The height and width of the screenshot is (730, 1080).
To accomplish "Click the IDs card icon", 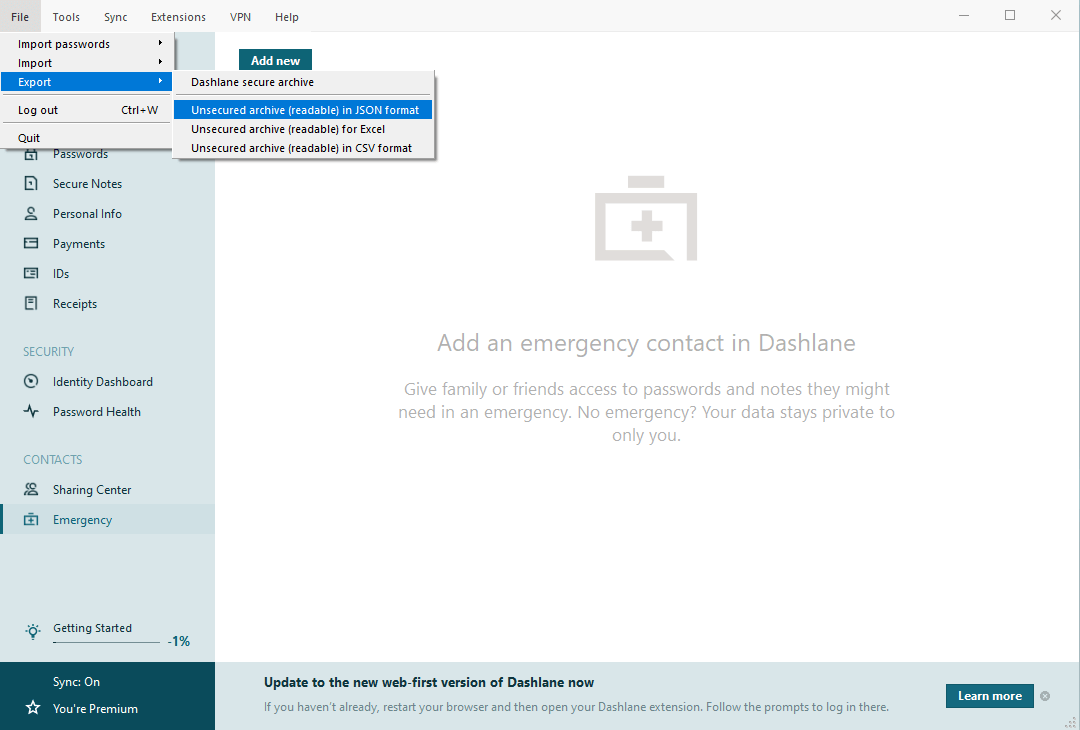I will tap(31, 273).
